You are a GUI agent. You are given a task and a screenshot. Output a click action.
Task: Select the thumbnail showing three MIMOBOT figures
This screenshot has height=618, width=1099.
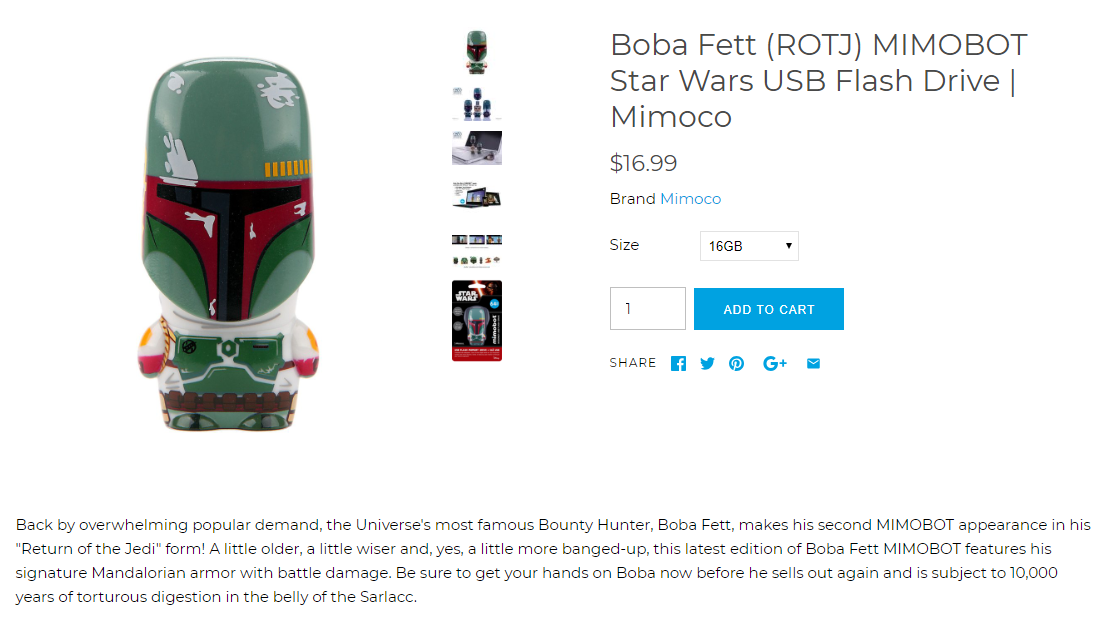click(477, 103)
